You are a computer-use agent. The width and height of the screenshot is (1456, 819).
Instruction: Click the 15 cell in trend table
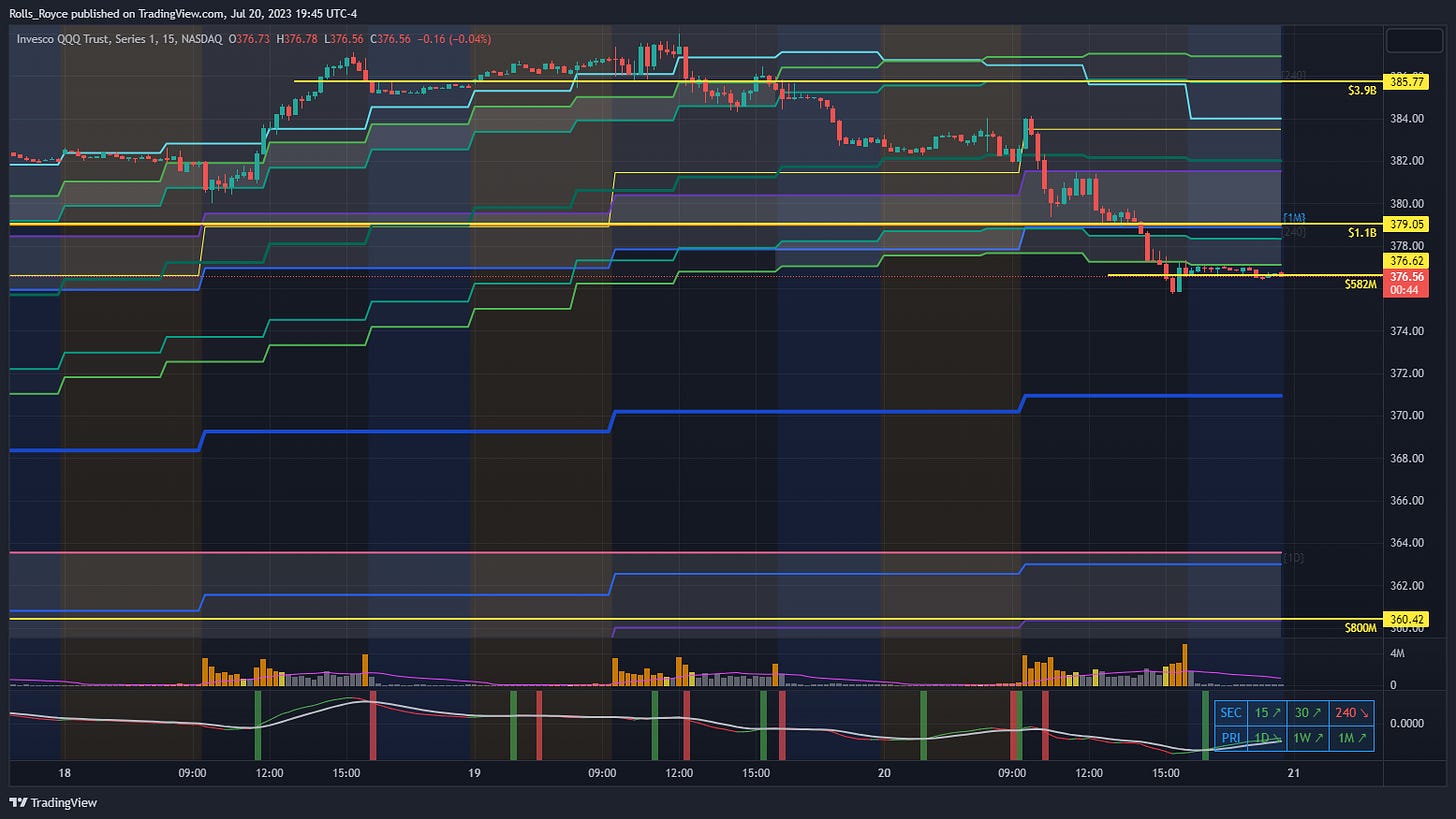(1268, 713)
